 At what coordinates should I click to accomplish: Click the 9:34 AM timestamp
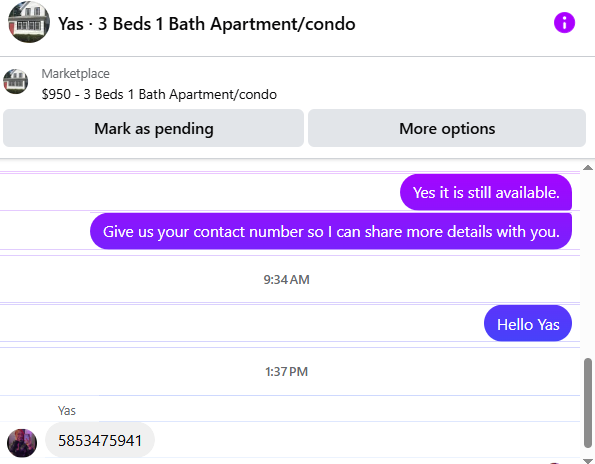286,280
